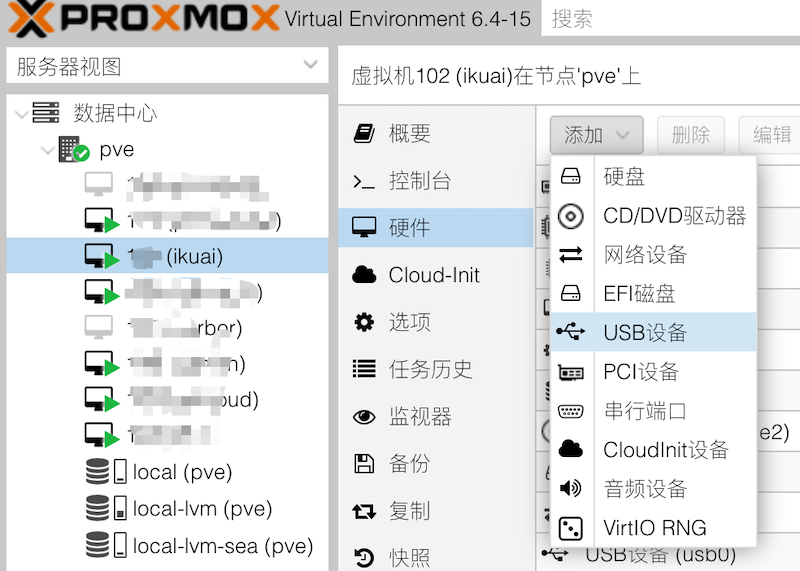Click the floppy disk icon beside 备份
800x571 pixels.
click(364, 463)
